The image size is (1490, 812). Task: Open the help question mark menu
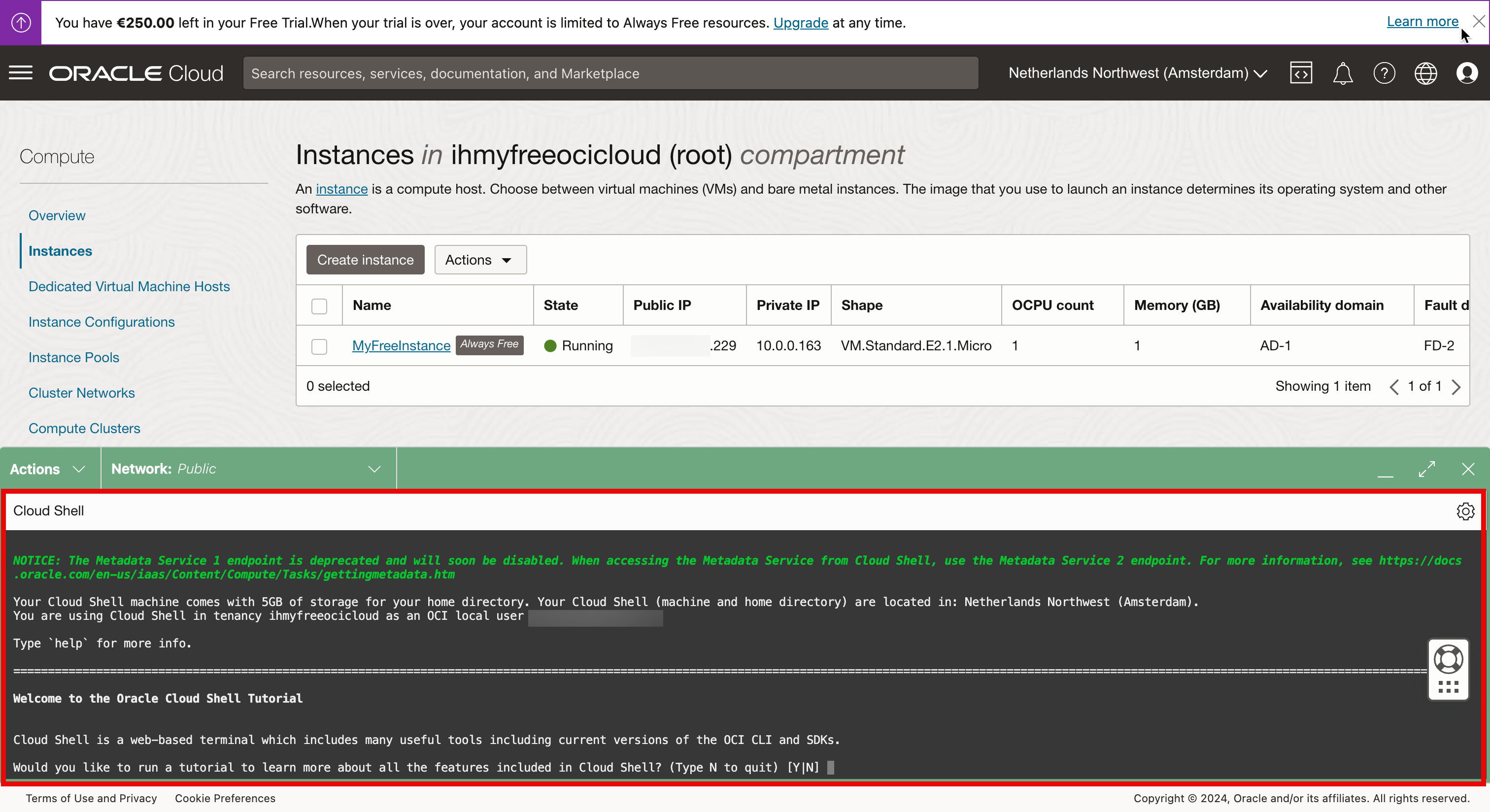pos(1384,73)
